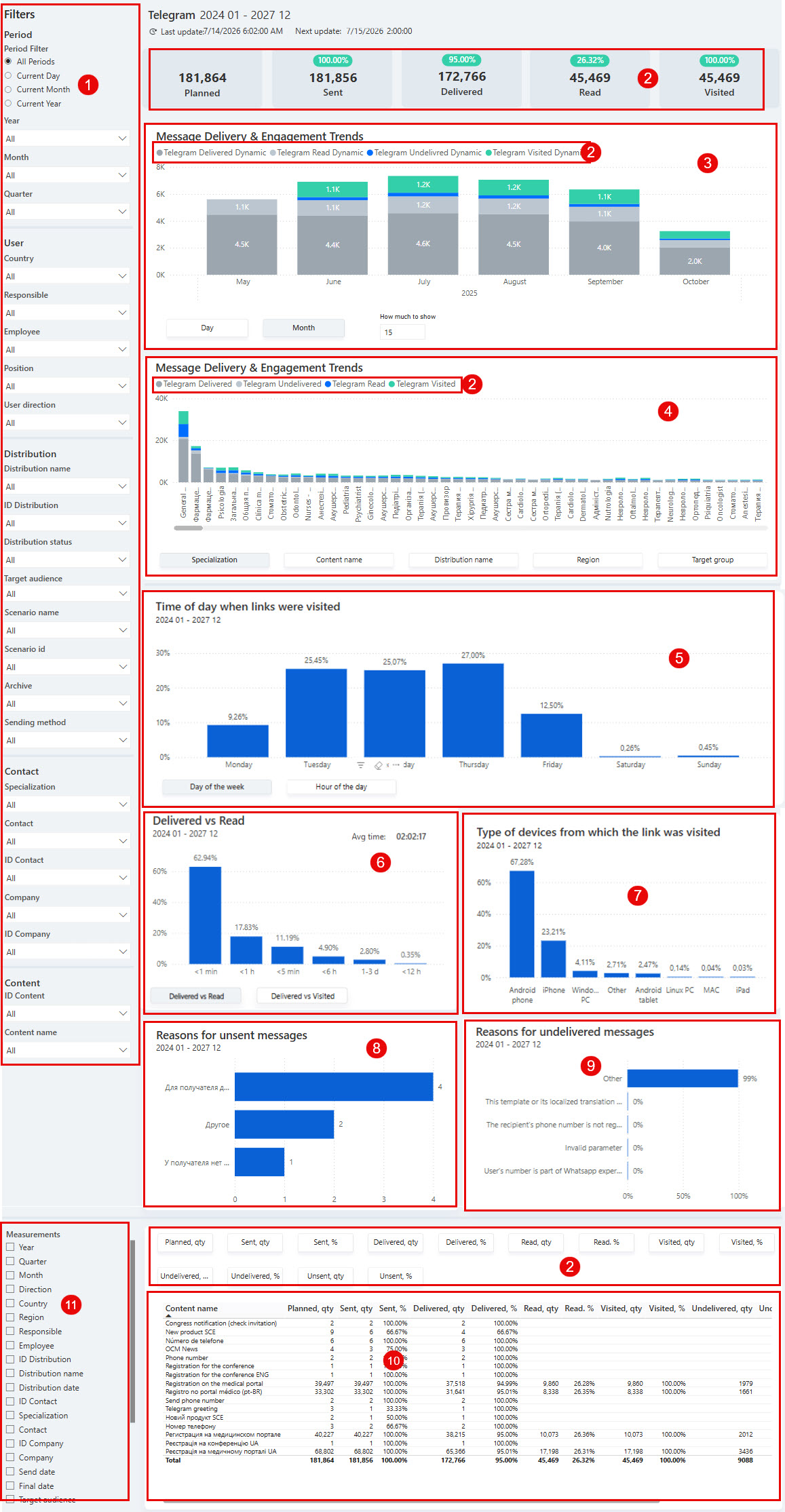Open the Year filter dropdown
The height and width of the screenshot is (1512, 785).
point(66,138)
